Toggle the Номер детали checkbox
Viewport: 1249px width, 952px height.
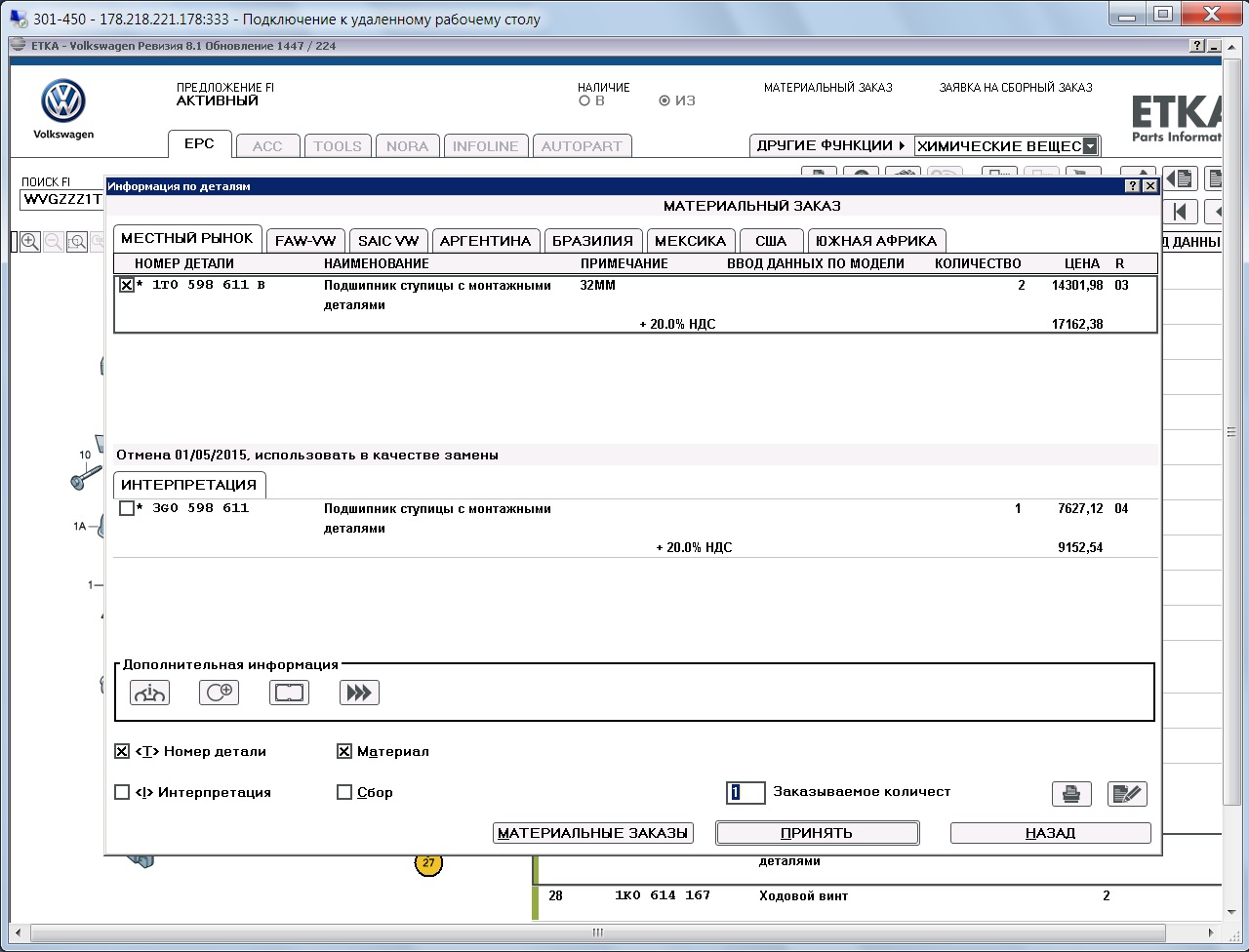(122, 751)
